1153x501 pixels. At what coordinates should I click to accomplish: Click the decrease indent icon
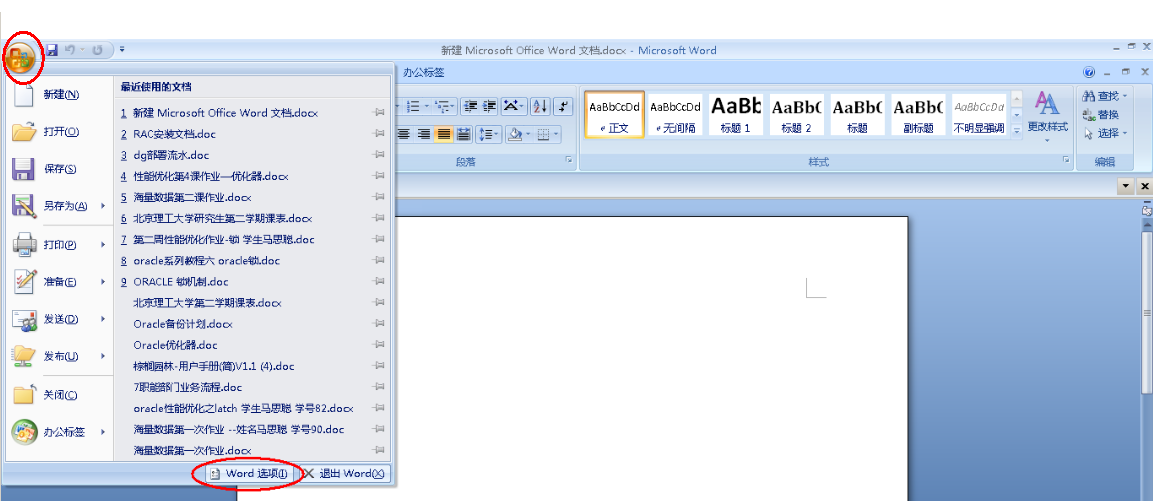pyautogui.click(x=471, y=106)
